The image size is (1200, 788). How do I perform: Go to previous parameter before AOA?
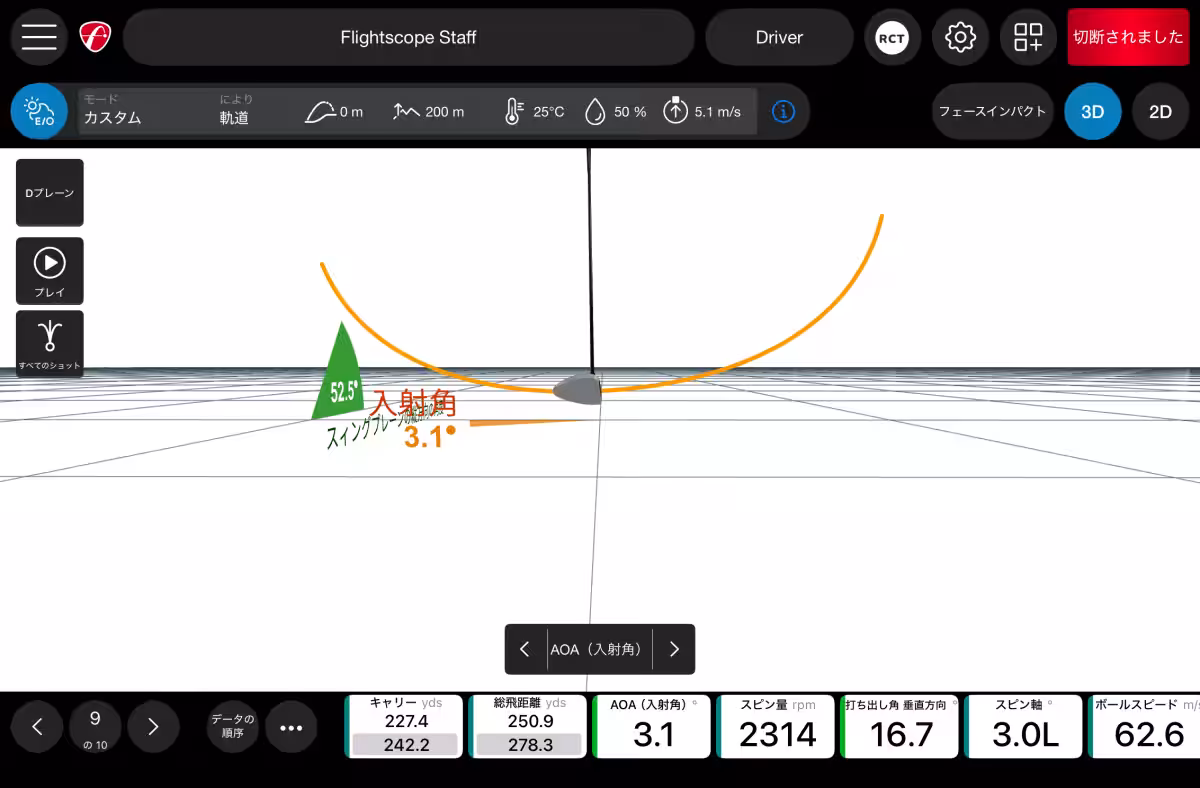click(525, 649)
